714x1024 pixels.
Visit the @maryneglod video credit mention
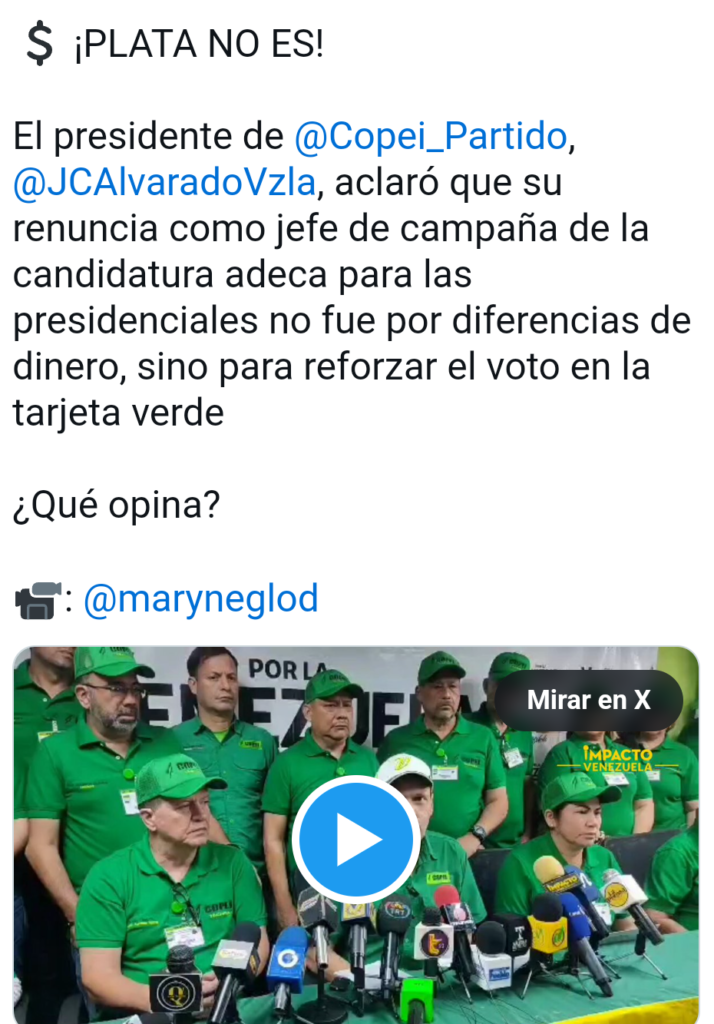pos(201,598)
